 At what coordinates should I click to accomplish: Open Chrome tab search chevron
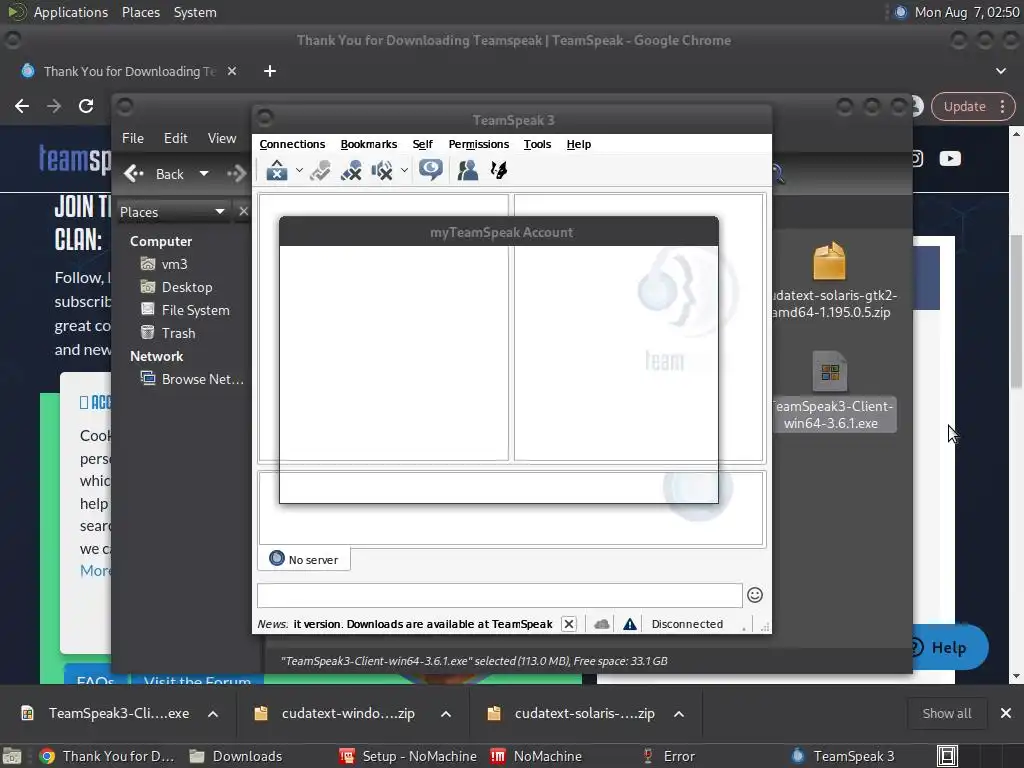tap(1000, 71)
